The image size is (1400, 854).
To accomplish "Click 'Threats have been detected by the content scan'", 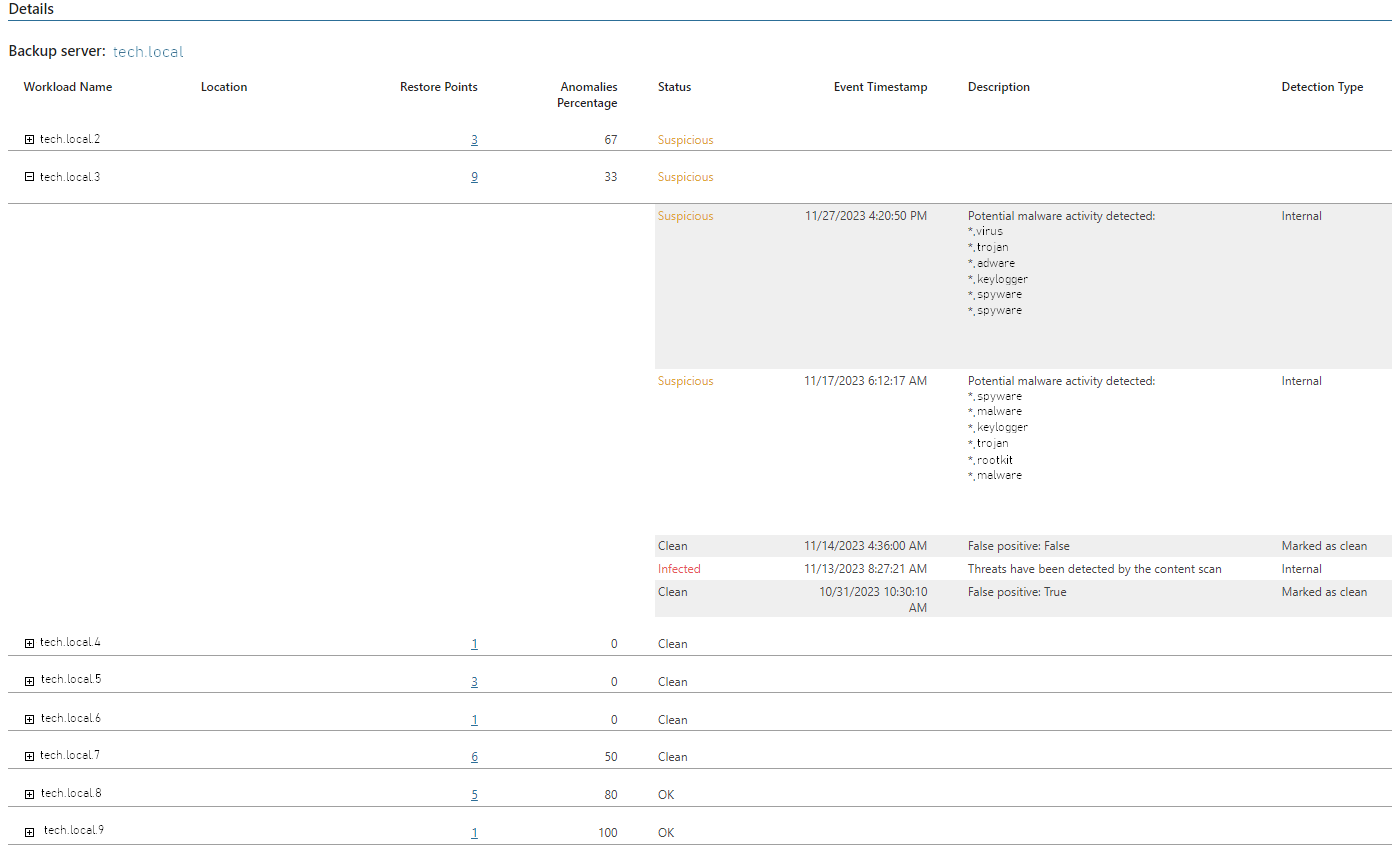I will tap(1095, 569).
